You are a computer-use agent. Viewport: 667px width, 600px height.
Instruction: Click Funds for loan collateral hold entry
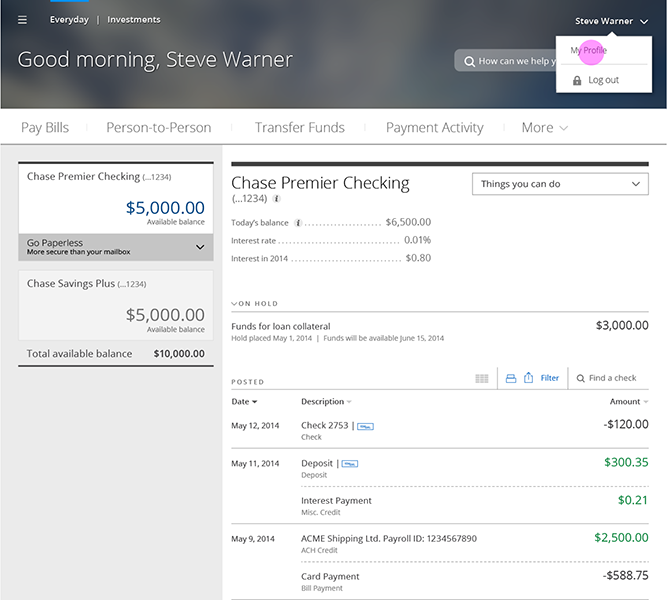[x=281, y=326]
